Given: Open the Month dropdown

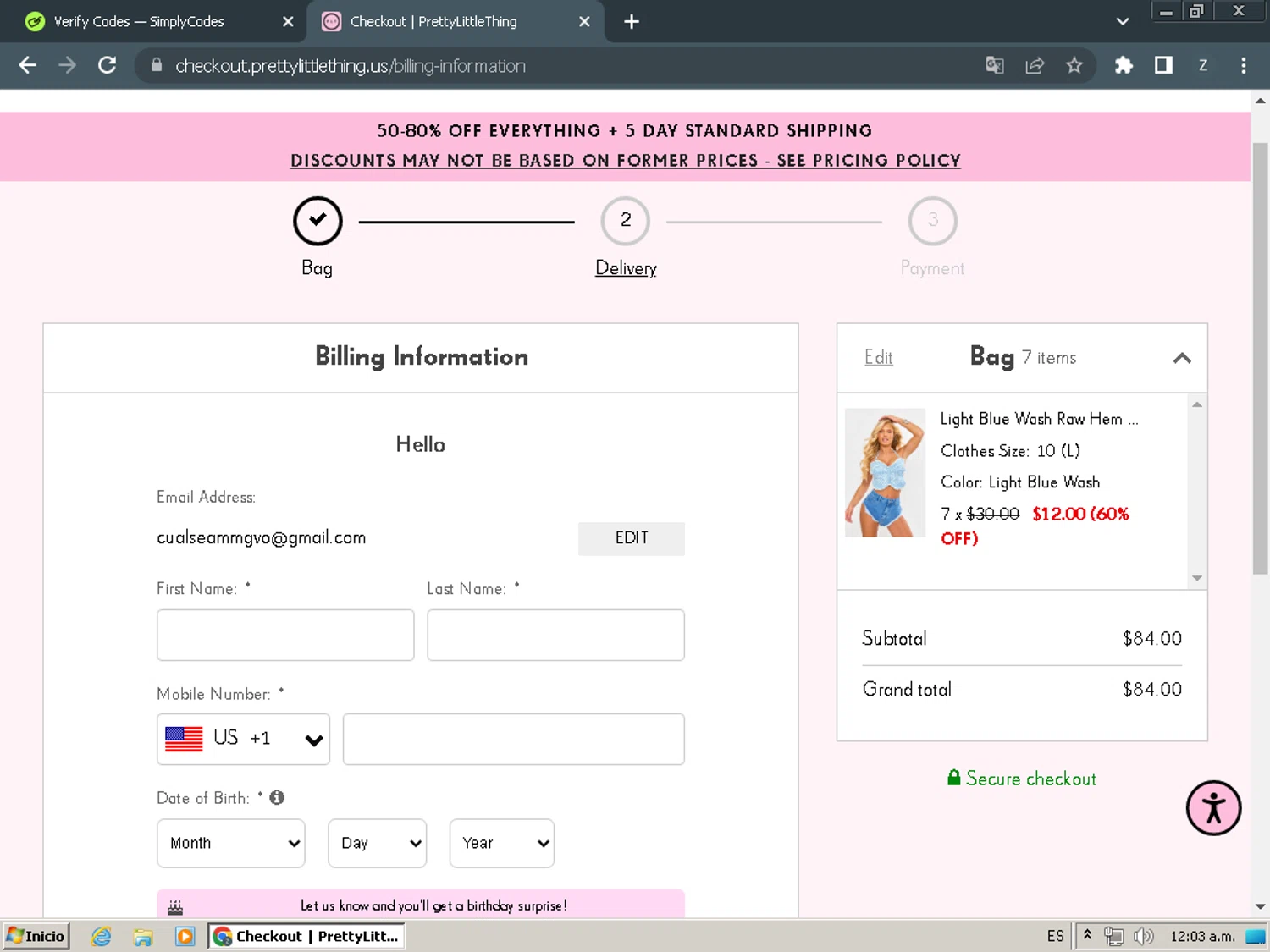Looking at the screenshot, I should tap(231, 843).
